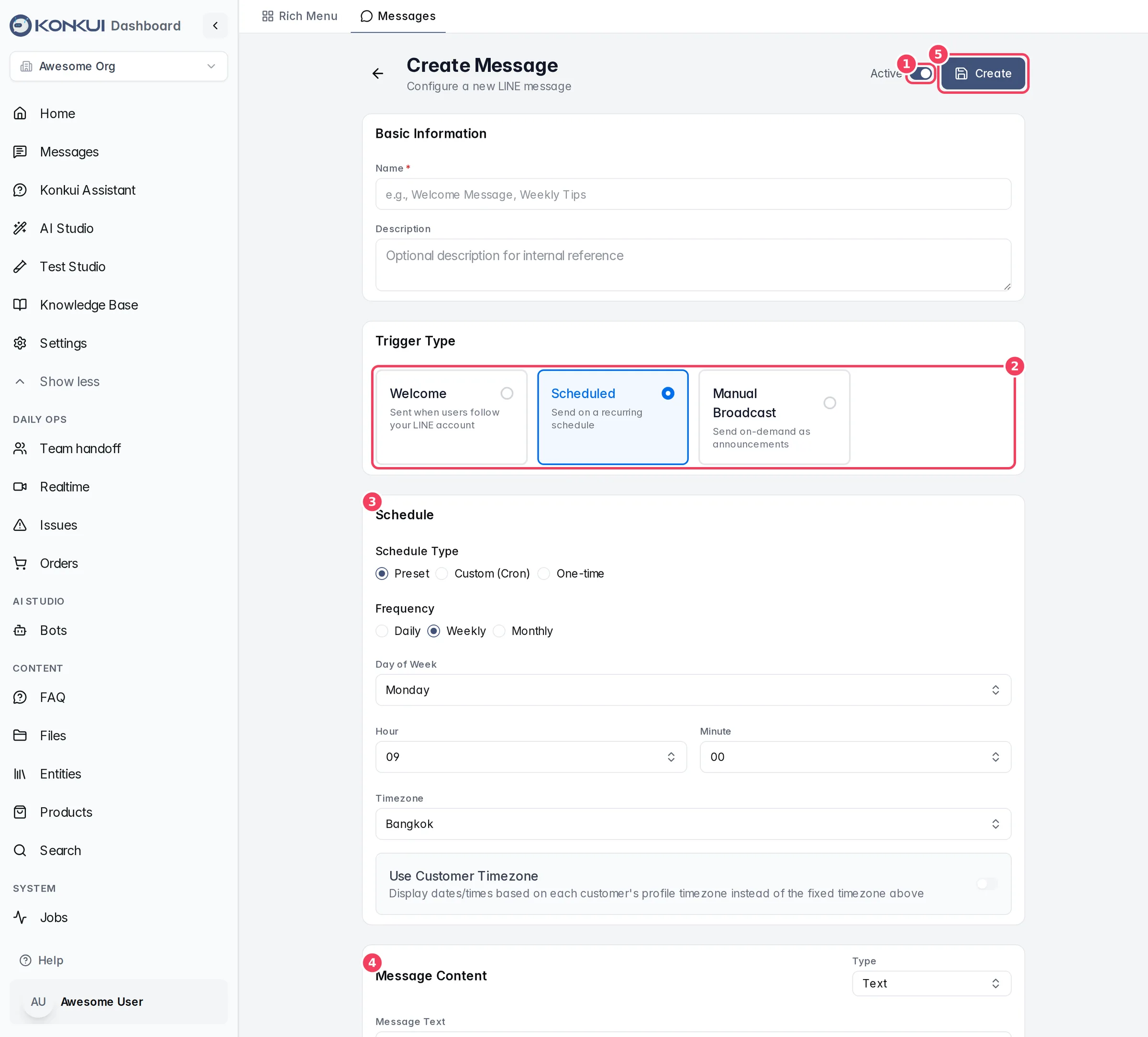Click the Name input field
Viewport: 1148px width, 1037px height.
tap(693, 194)
